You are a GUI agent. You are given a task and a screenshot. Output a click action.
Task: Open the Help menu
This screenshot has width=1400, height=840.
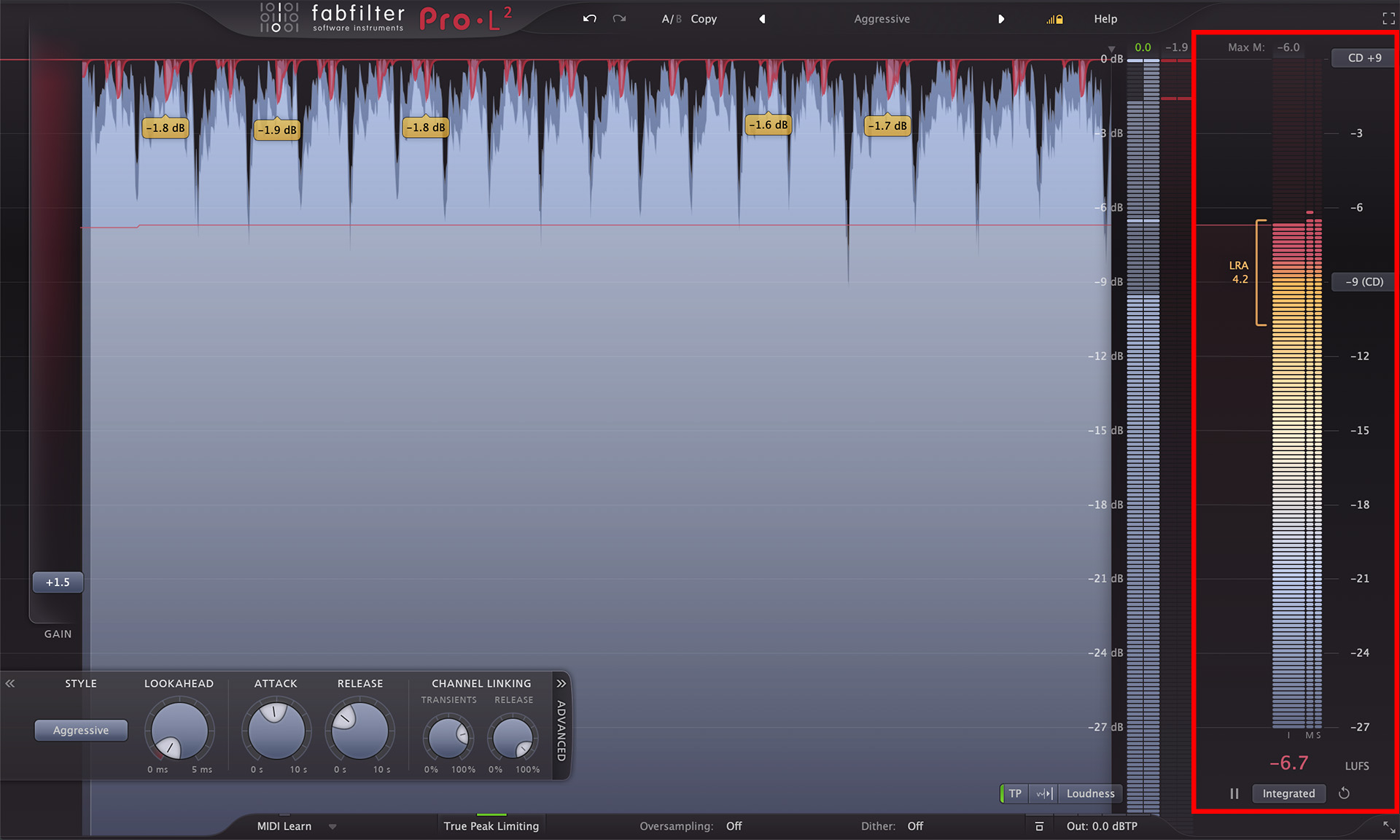click(x=1105, y=19)
